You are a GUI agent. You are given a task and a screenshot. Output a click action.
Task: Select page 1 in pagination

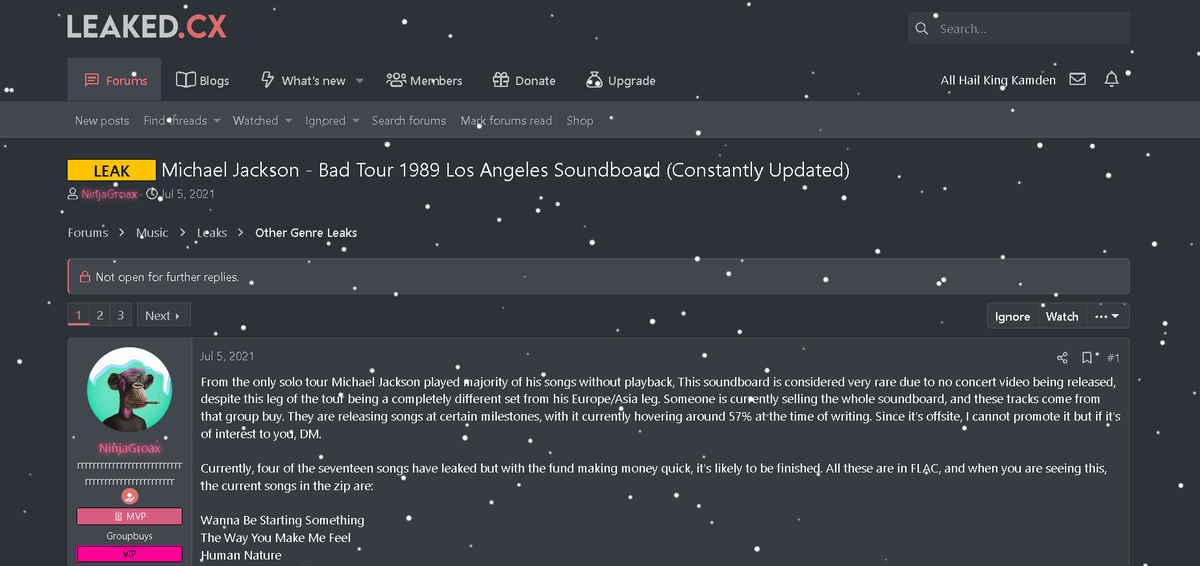coord(78,315)
